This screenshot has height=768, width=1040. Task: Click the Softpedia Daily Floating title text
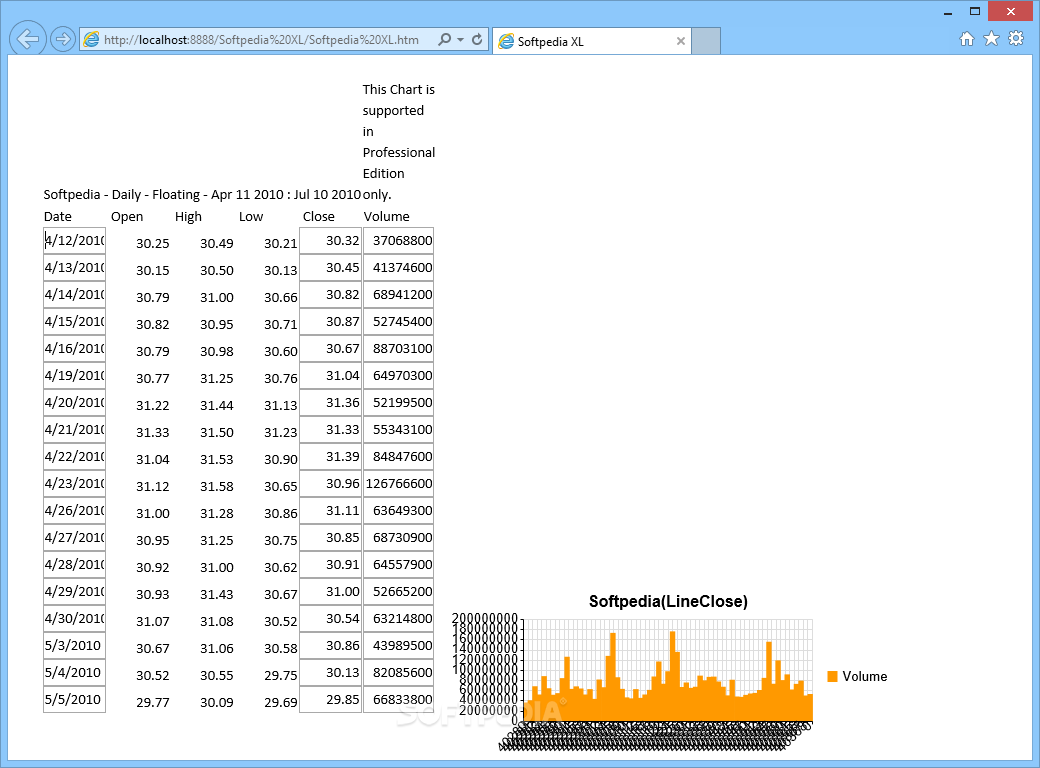[x=202, y=194]
